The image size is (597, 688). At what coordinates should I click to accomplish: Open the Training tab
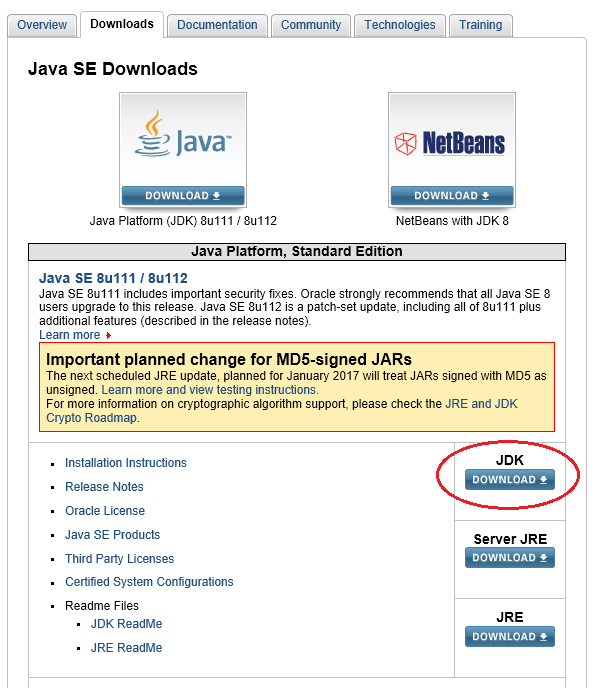pos(480,25)
